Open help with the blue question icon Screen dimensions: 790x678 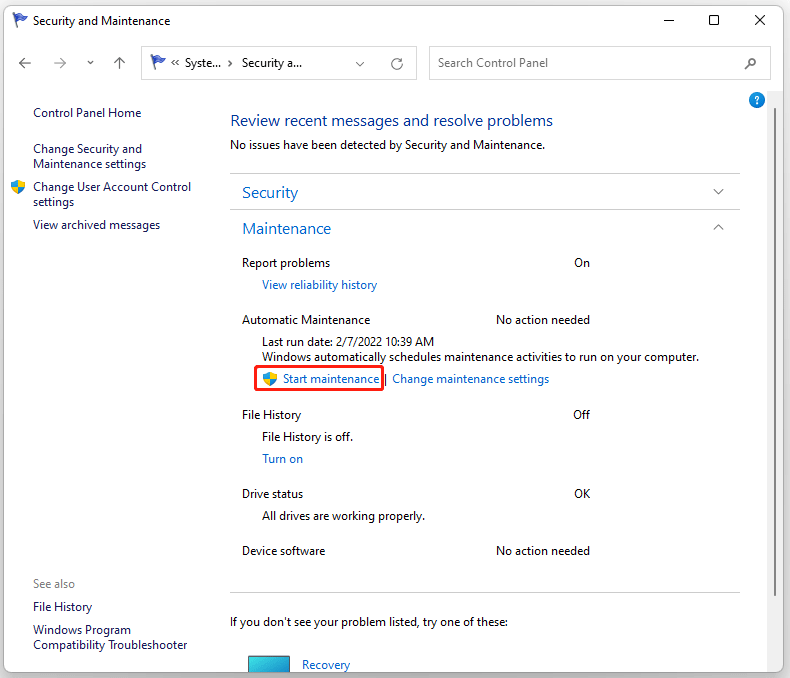tap(756, 100)
